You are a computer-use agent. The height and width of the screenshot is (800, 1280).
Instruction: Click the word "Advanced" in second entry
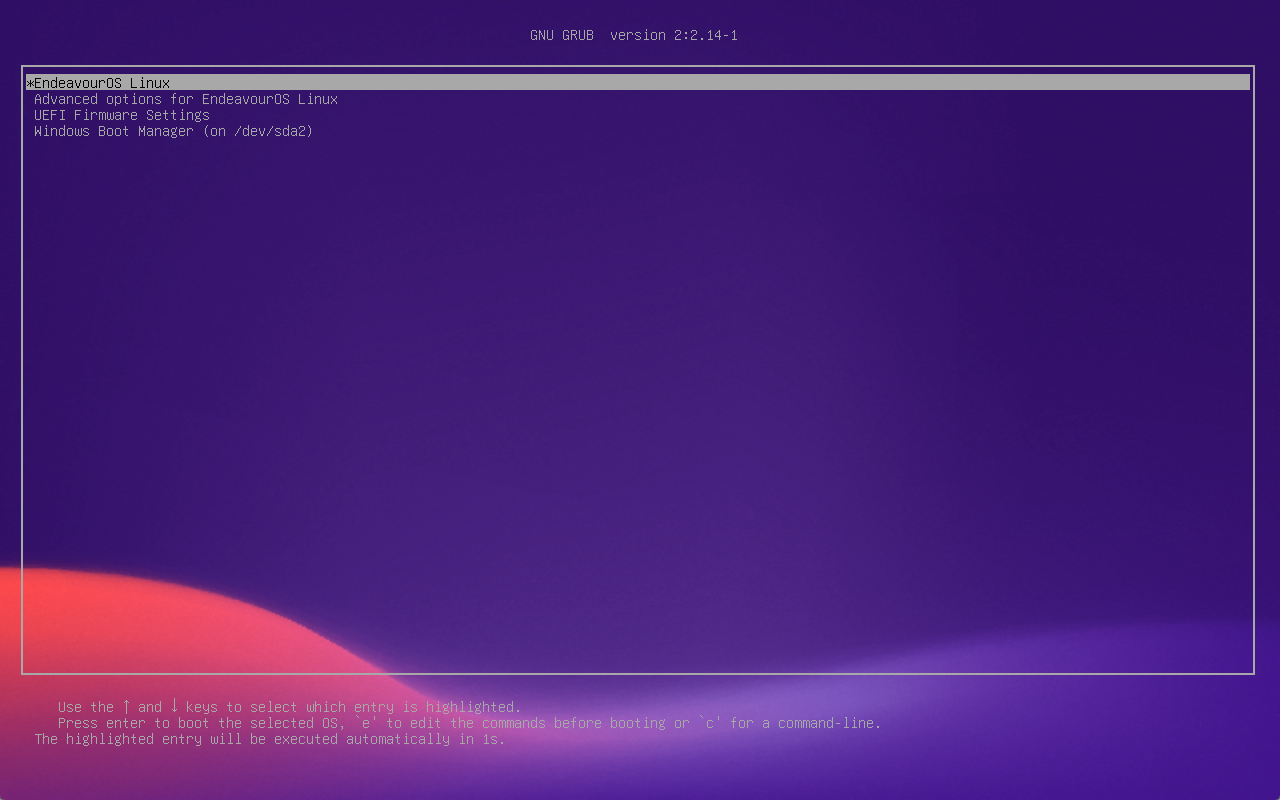coord(66,99)
